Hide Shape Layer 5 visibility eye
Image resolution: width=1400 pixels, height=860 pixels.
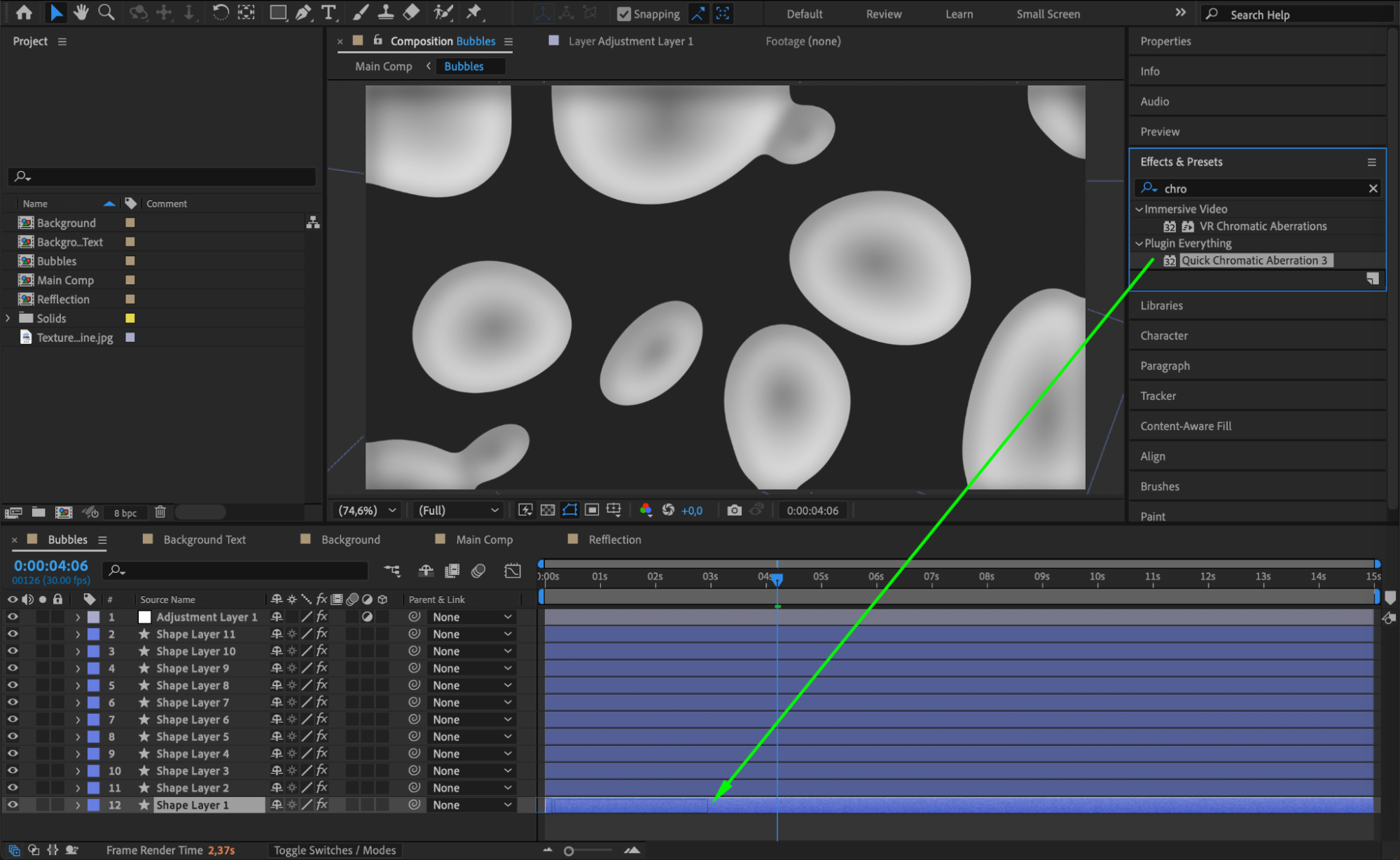point(13,736)
